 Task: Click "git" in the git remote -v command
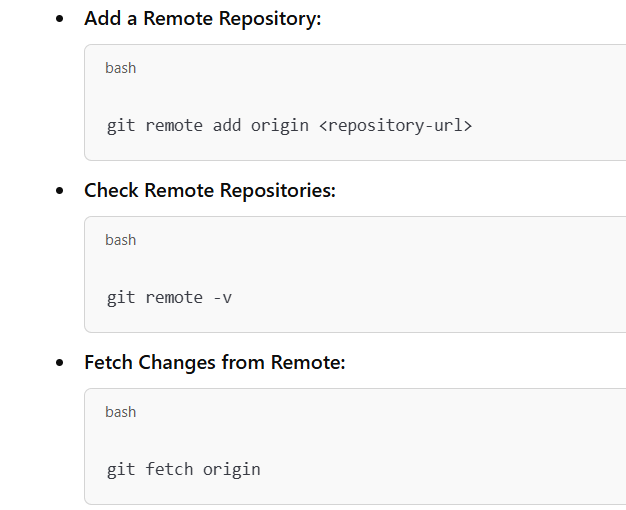point(121,298)
